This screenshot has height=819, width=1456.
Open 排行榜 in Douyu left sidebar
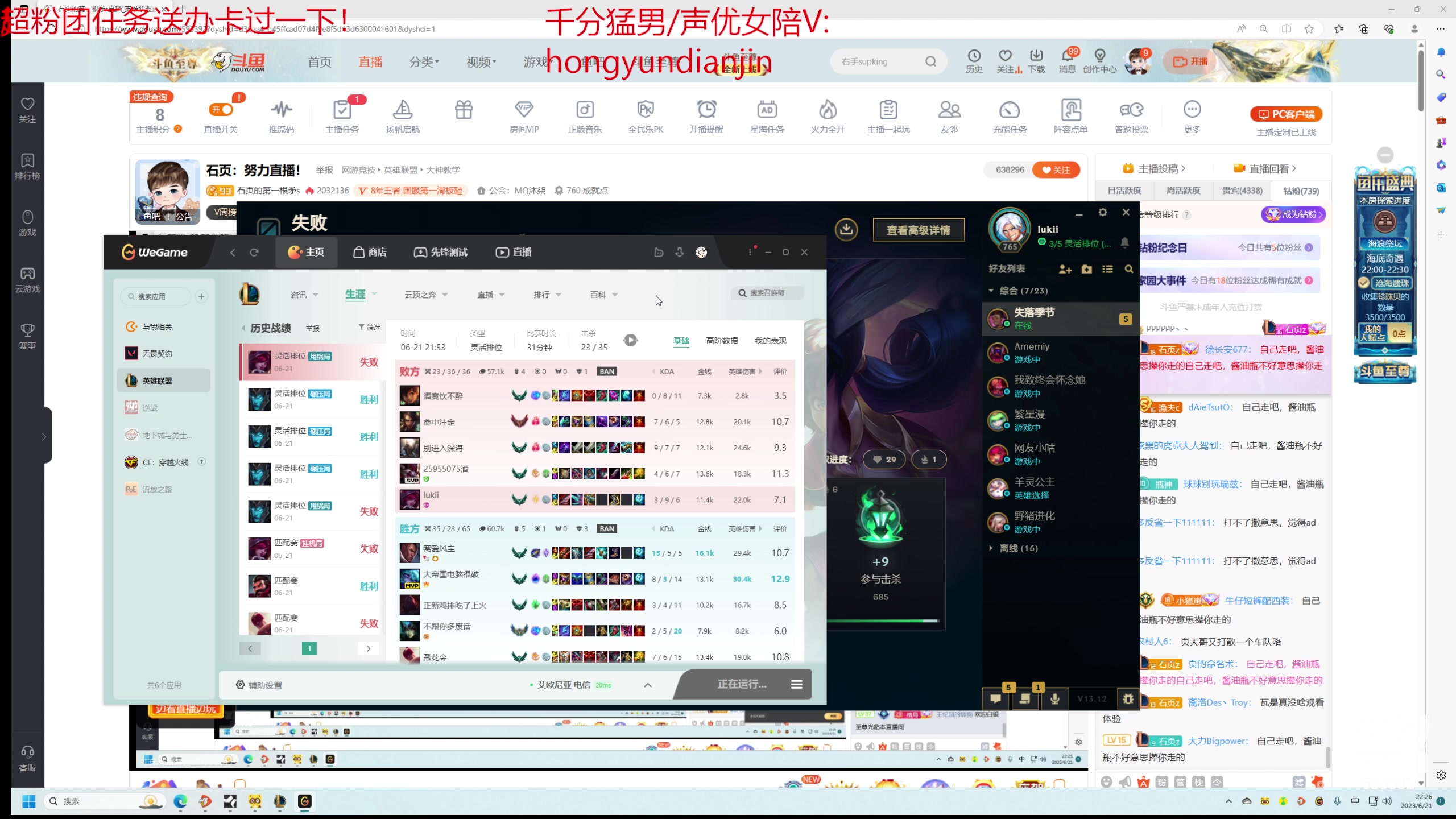(27, 166)
